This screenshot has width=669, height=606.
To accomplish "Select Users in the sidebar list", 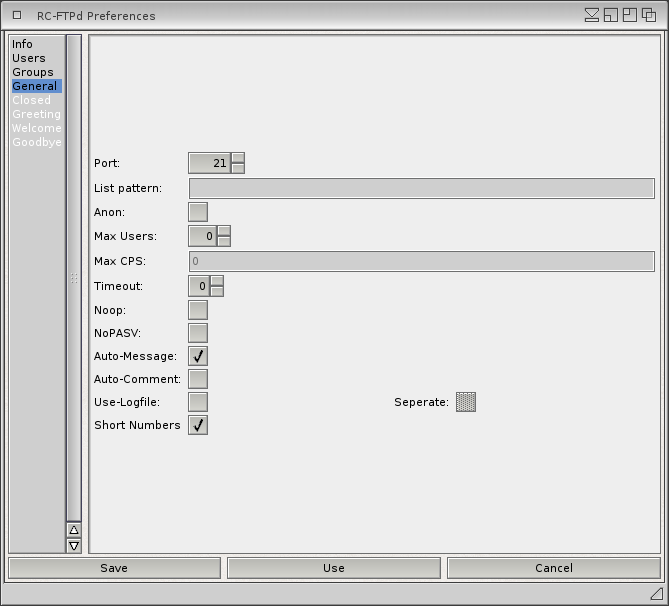I will click(x=29, y=58).
